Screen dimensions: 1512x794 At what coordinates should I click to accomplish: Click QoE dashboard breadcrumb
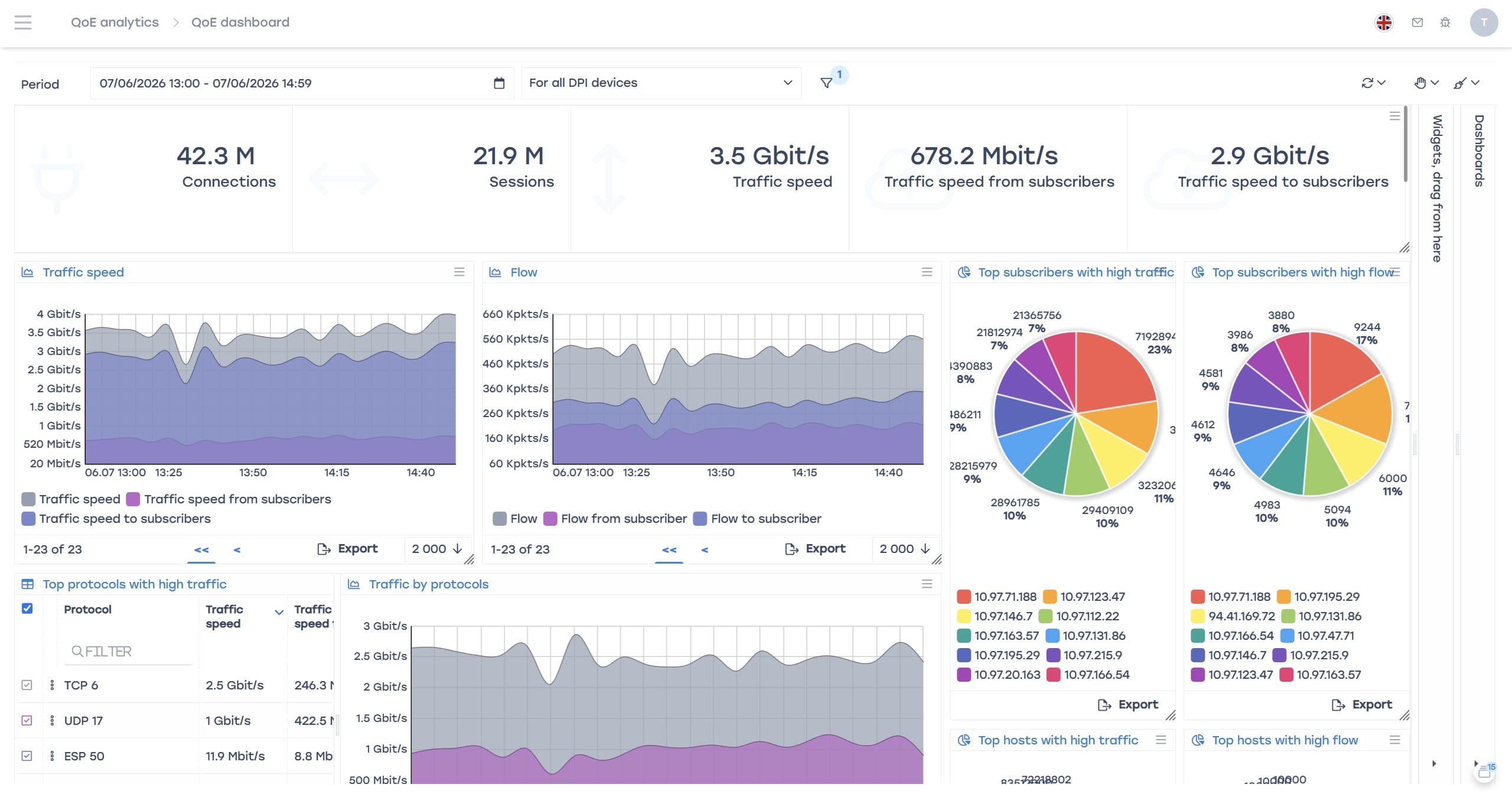[x=240, y=22]
